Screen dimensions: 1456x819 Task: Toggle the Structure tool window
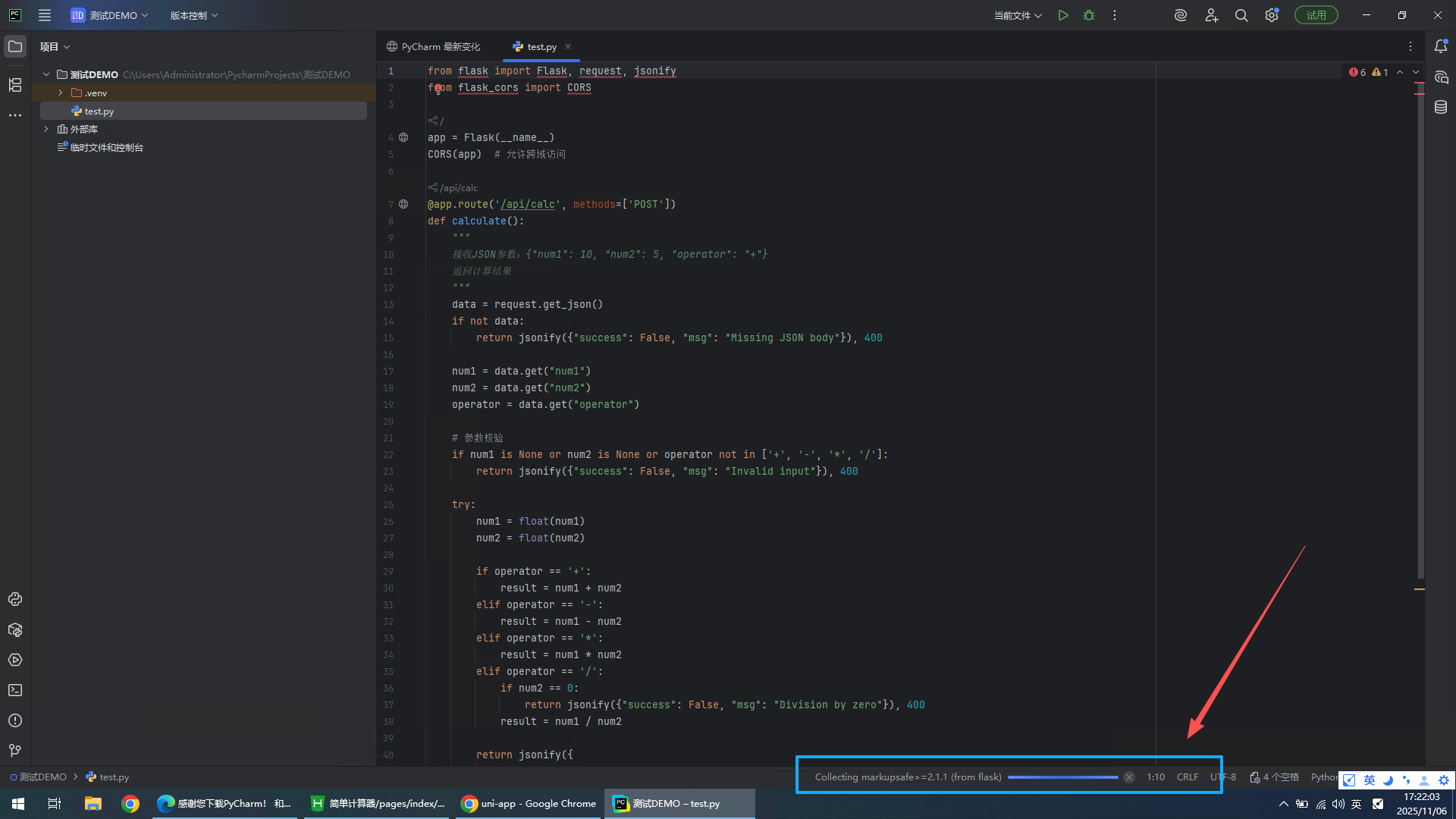[x=15, y=85]
